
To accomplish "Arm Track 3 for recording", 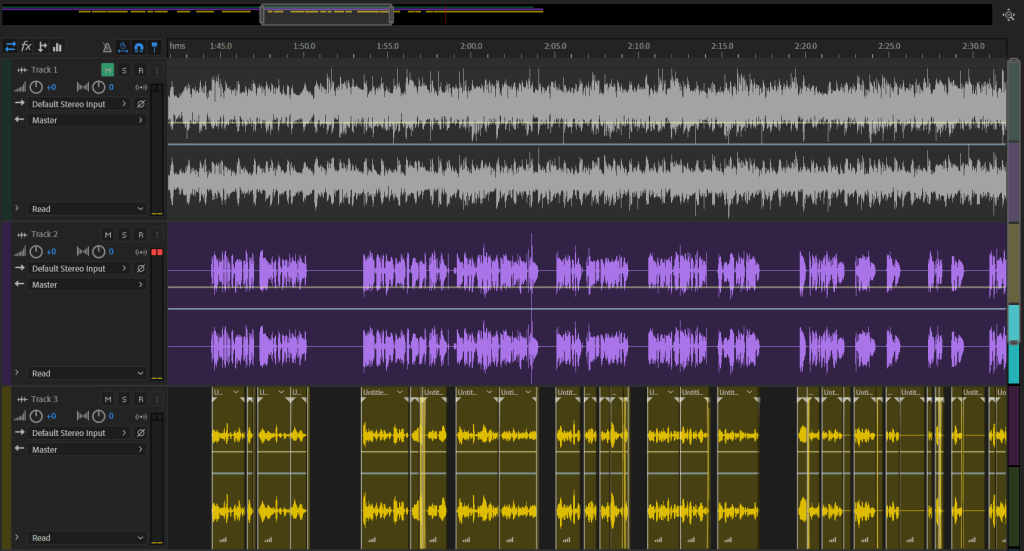I will (x=141, y=399).
